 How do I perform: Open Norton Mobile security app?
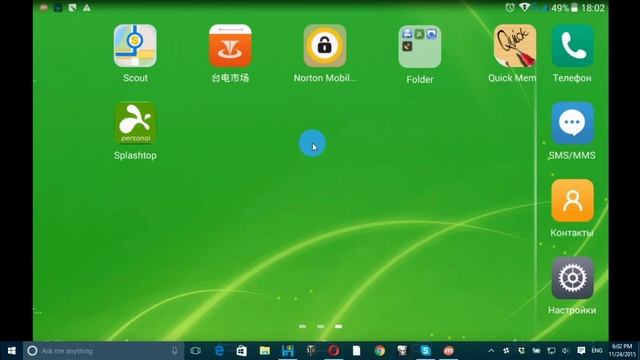click(325, 46)
